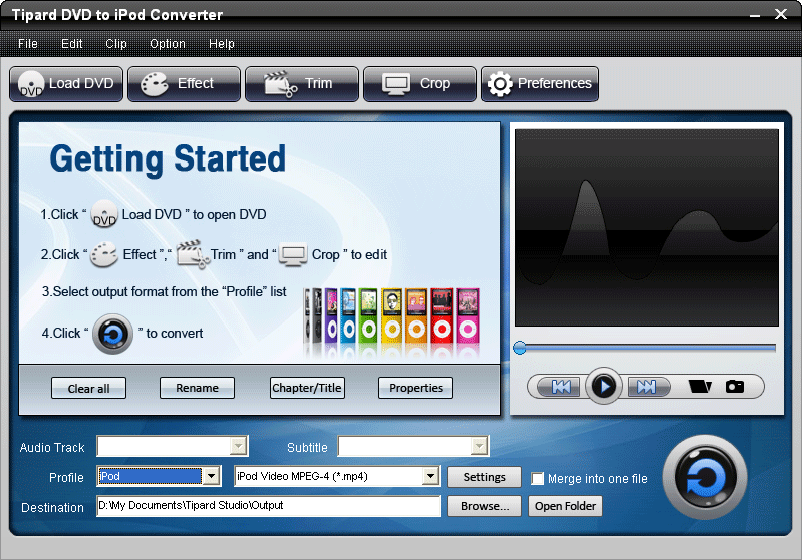Image resolution: width=803 pixels, height=560 pixels.
Task: Click the DVD icon in step 1
Action: [x=104, y=214]
